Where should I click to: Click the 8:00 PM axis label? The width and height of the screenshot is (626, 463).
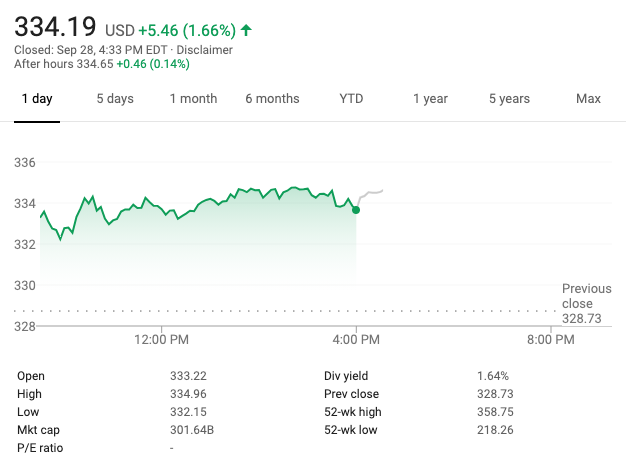point(551,340)
